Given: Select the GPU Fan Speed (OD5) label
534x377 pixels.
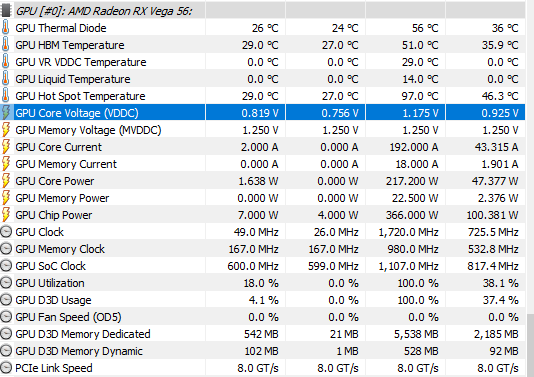Looking at the screenshot, I should pyautogui.click(x=68, y=317).
